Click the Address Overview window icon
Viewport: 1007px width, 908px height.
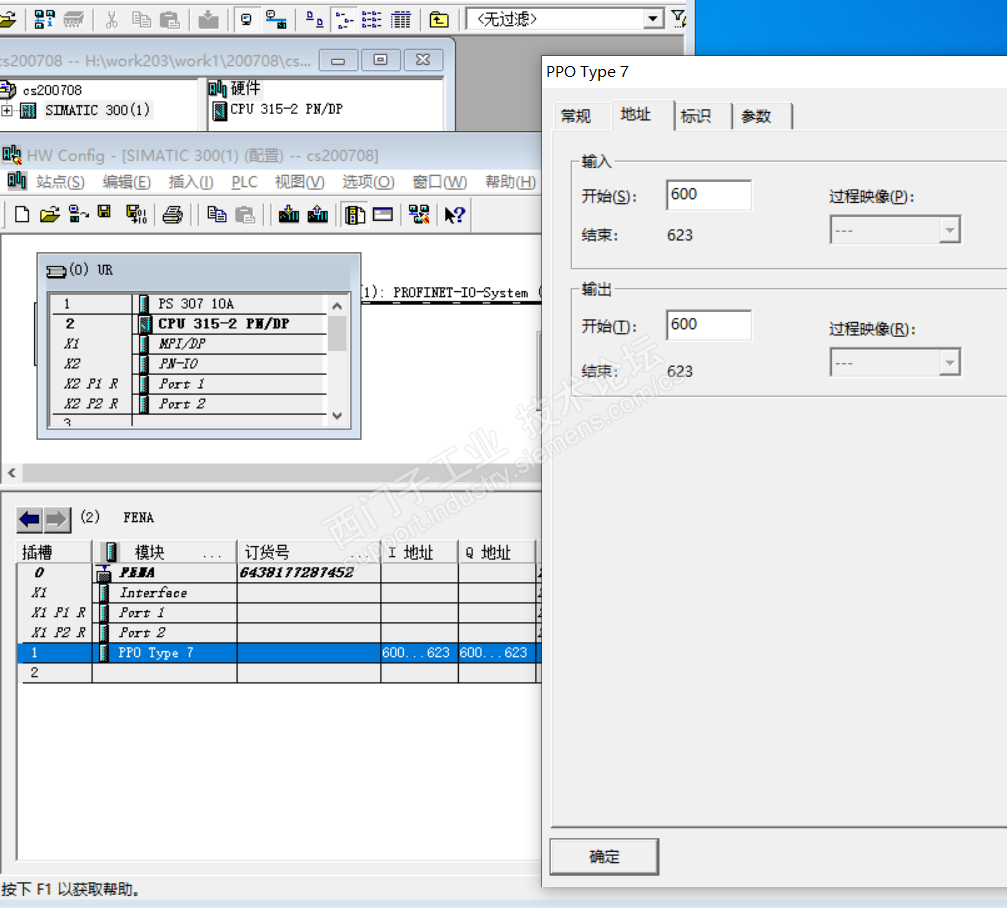(383, 214)
